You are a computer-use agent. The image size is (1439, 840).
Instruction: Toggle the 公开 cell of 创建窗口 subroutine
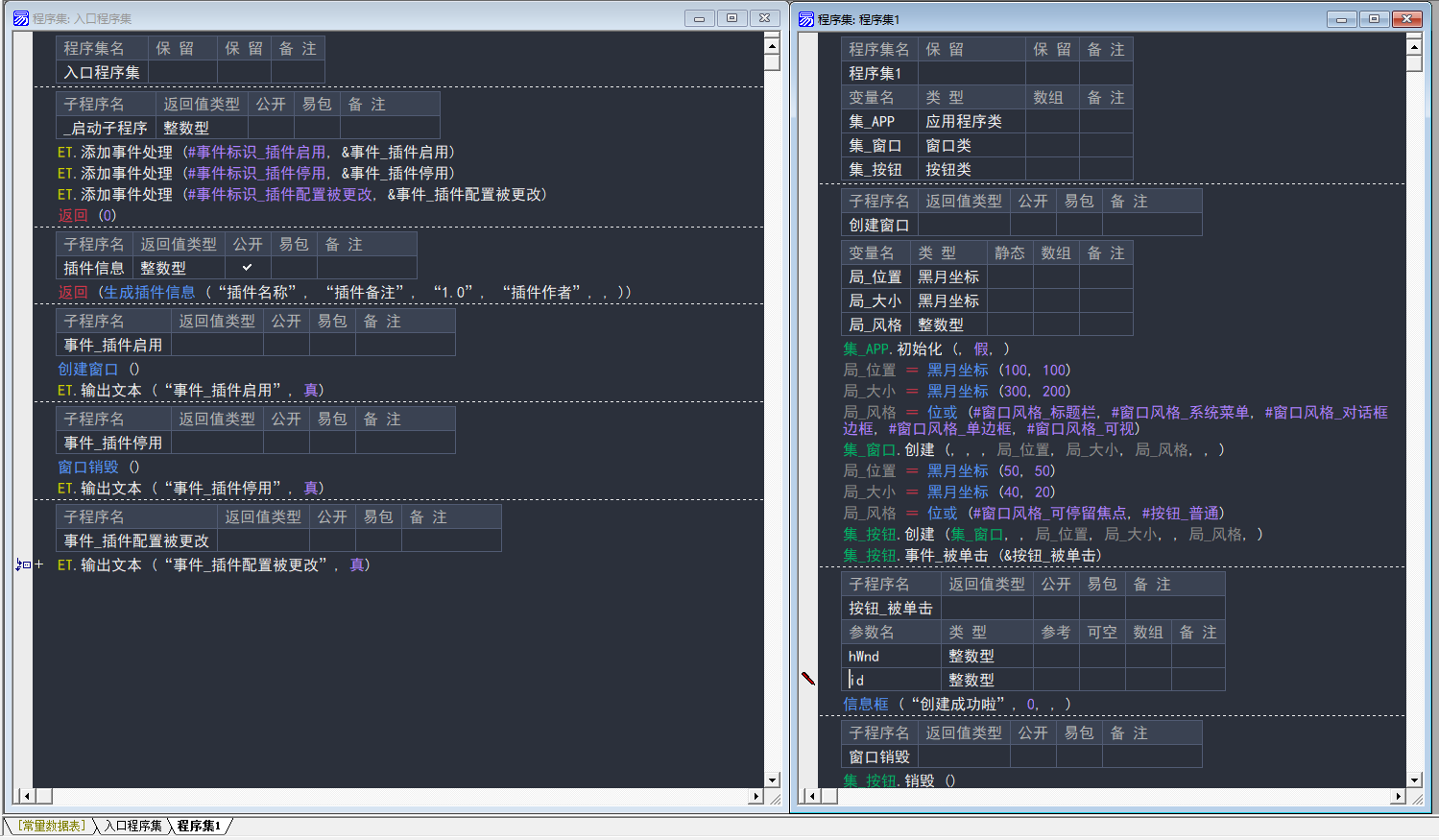pyautogui.click(x=1033, y=225)
